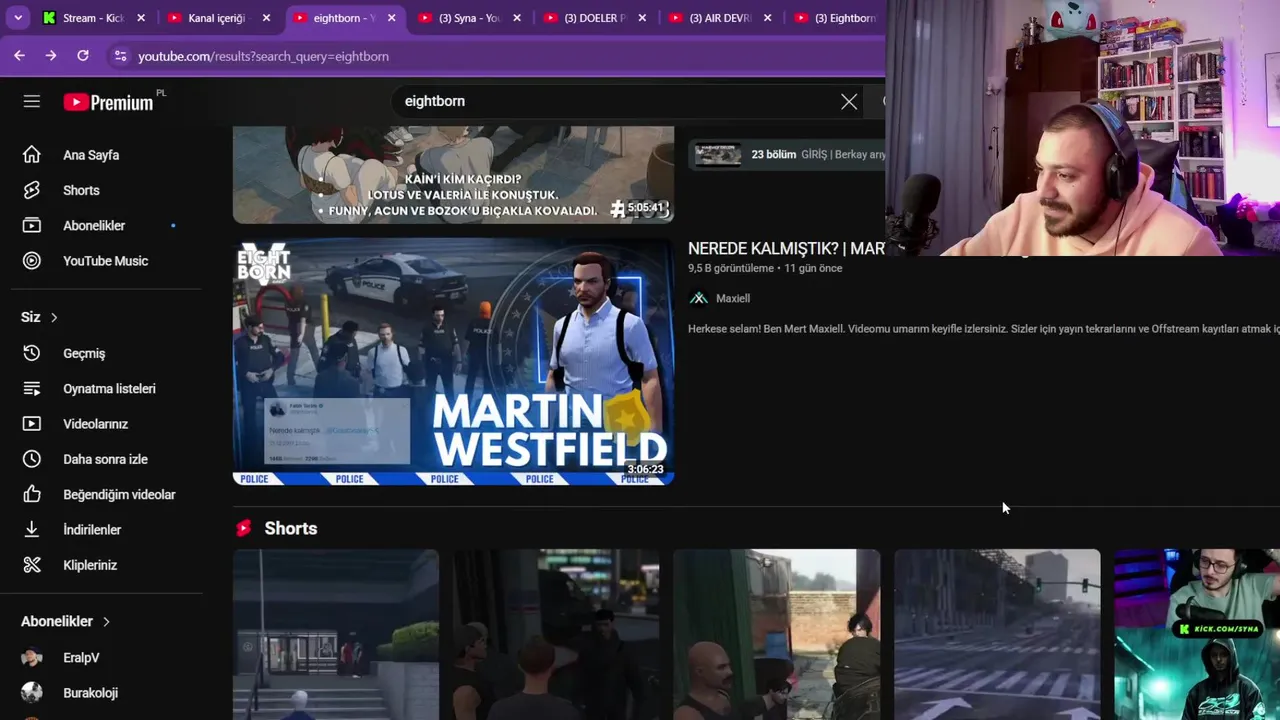1280x720 pixels.
Task: Close the (3) AIR DEVRI tab
Action: click(767, 18)
